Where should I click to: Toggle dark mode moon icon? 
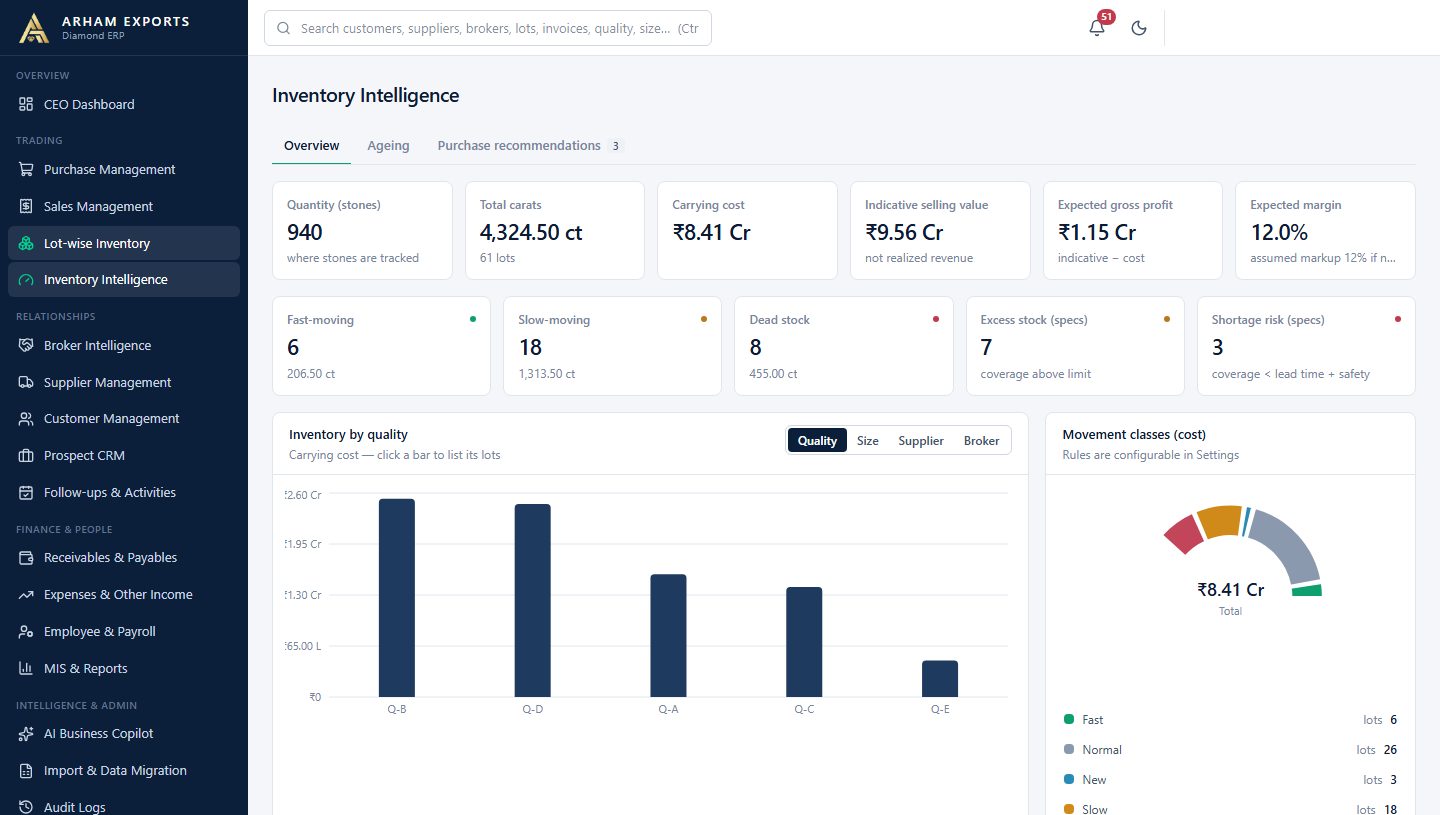click(x=1138, y=28)
